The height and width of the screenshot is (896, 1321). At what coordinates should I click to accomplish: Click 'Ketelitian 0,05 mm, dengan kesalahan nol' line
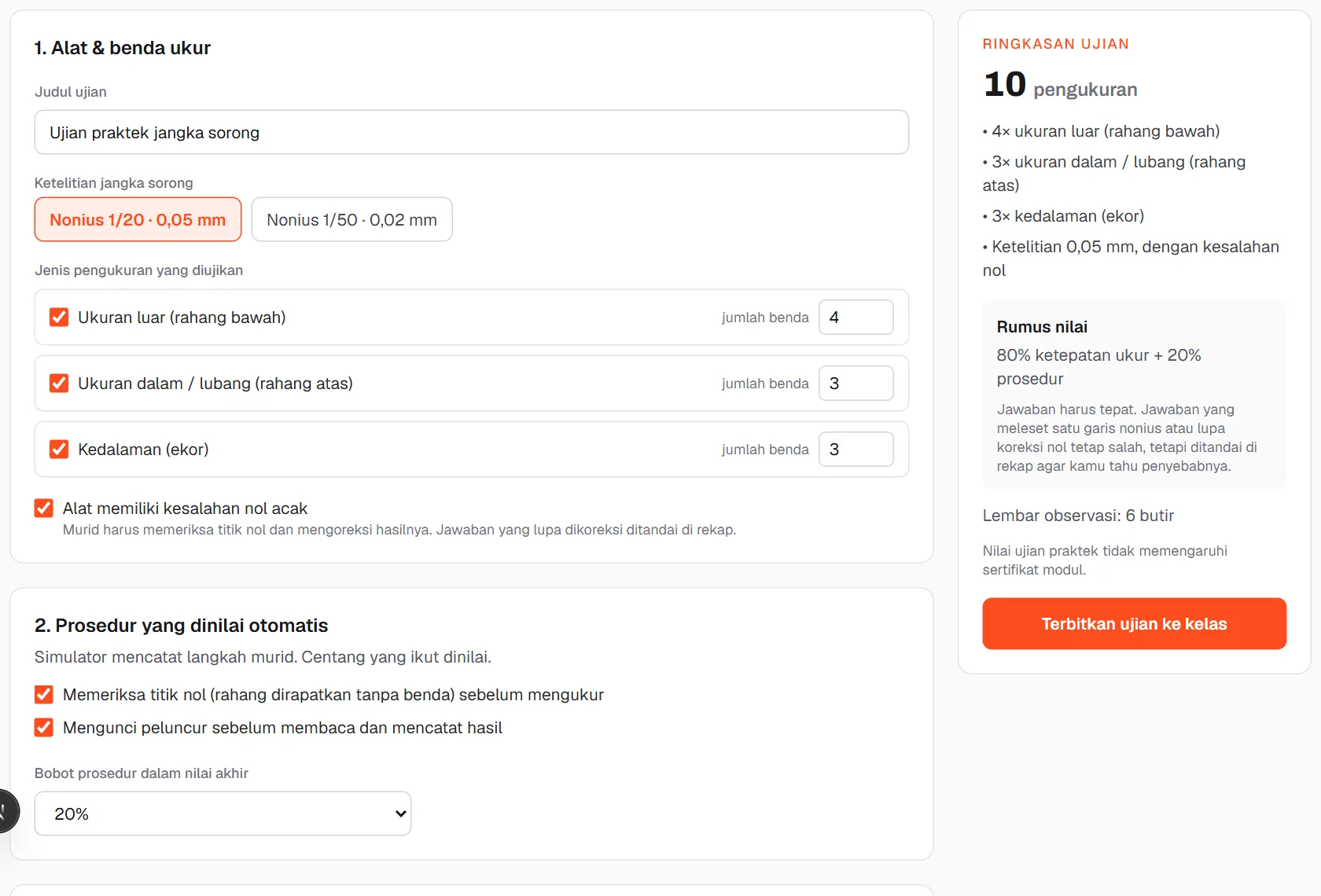tap(1131, 259)
